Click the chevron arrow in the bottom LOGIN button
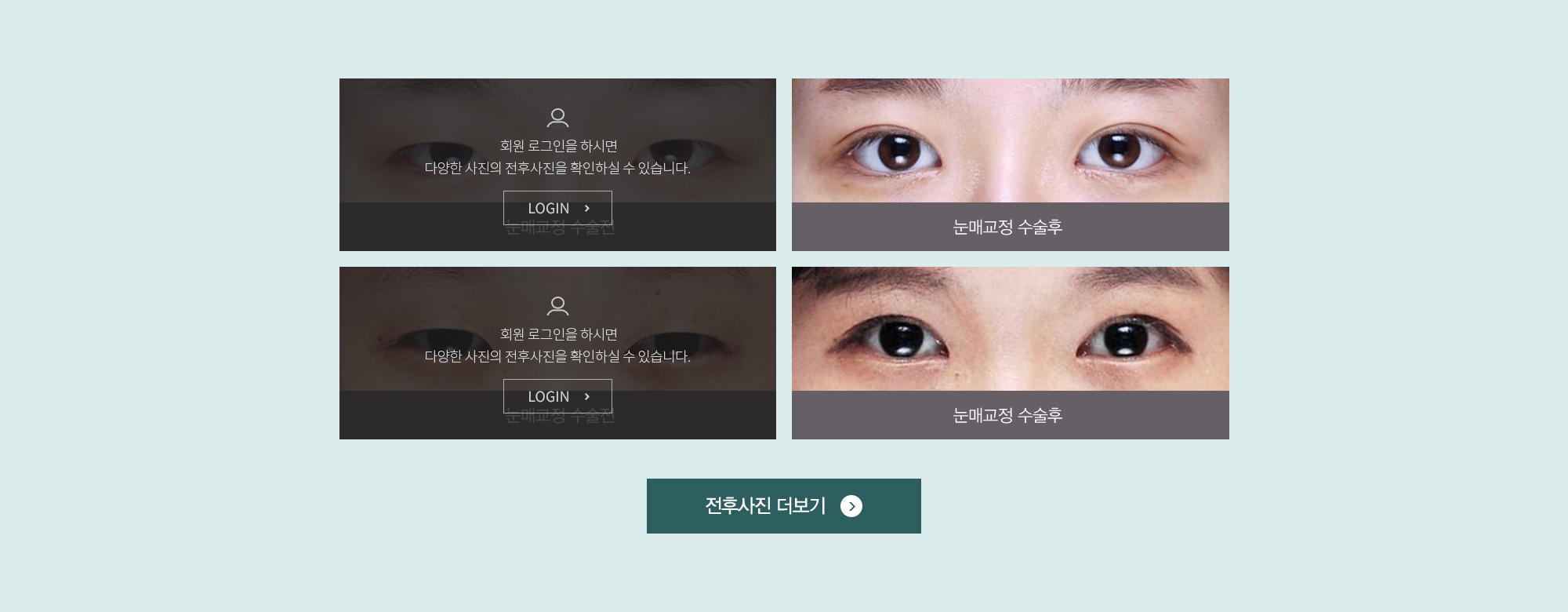 [586, 396]
